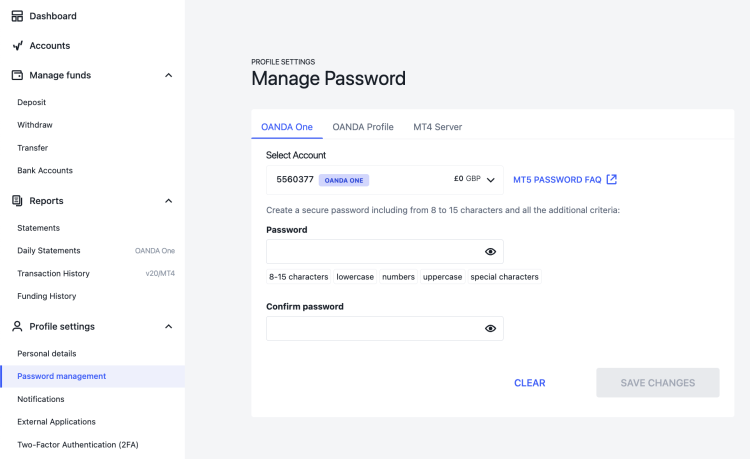Screen dimensions: 750x459
Task: Click the OANDA ONE badge in account selector
Action: click(344, 180)
